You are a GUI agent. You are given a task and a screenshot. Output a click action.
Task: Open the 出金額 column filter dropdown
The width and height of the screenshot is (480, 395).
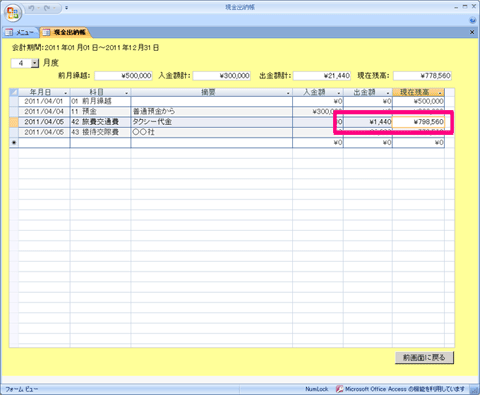[x=388, y=93]
